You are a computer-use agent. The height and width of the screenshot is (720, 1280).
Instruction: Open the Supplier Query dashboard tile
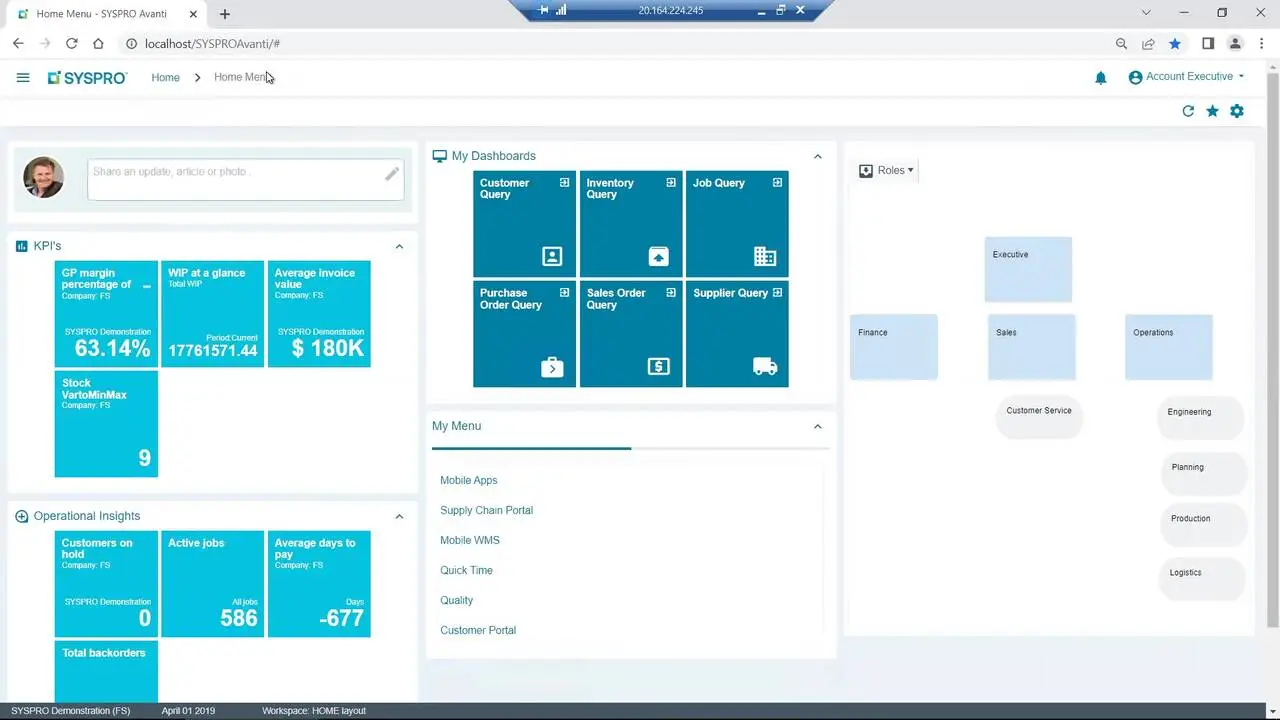pyautogui.click(x=737, y=334)
